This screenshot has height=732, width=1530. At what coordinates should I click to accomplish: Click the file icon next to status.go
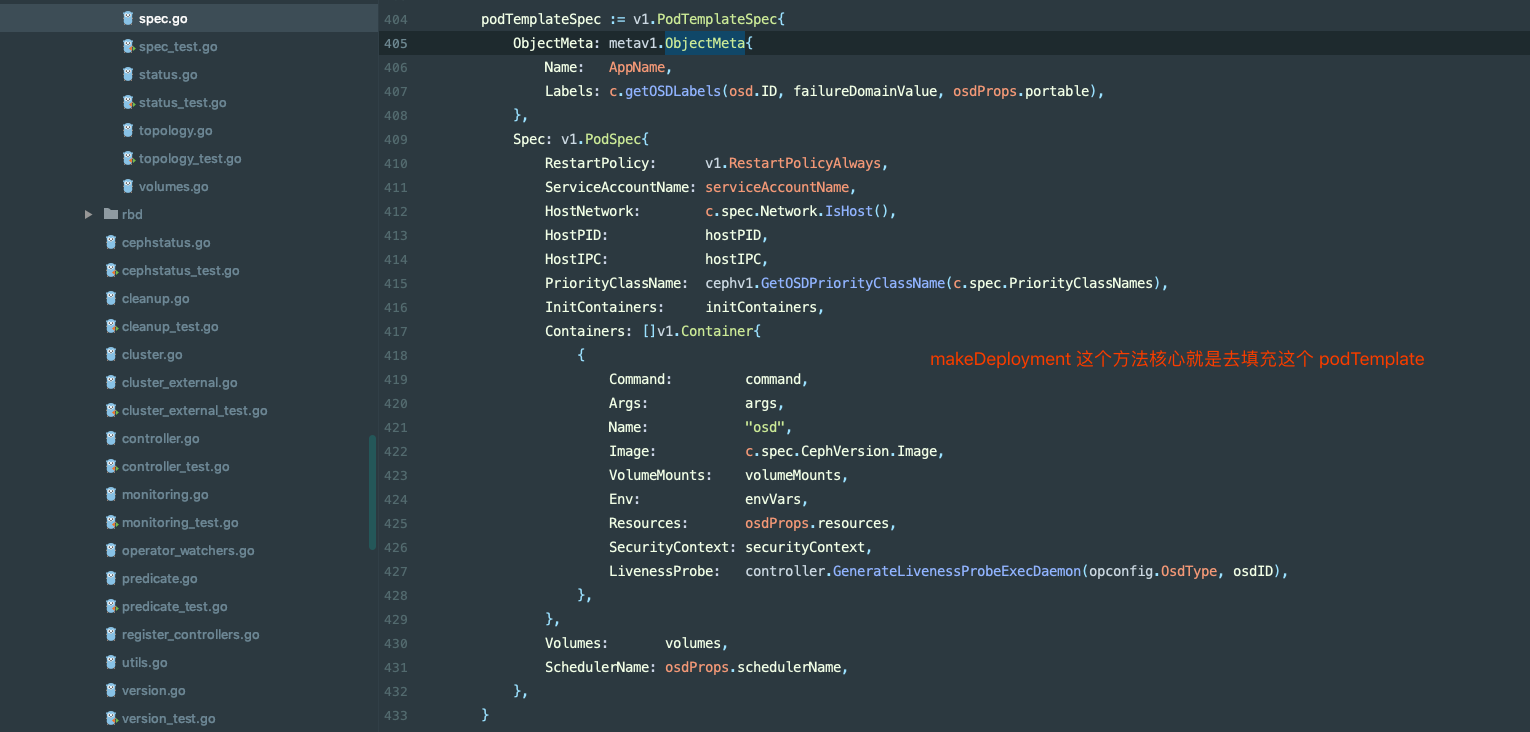128,75
